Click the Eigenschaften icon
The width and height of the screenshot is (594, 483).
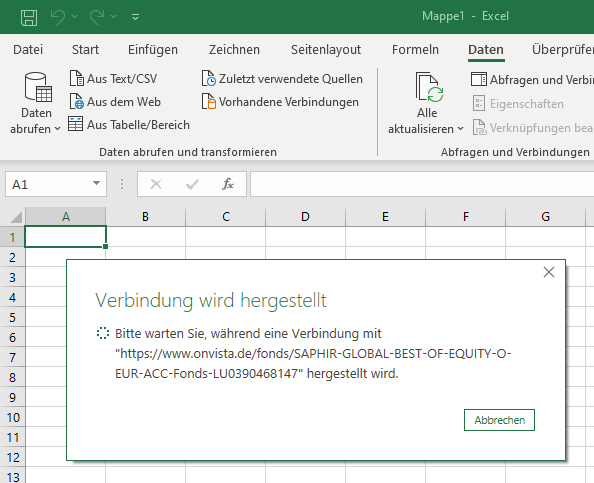(479, 103)
